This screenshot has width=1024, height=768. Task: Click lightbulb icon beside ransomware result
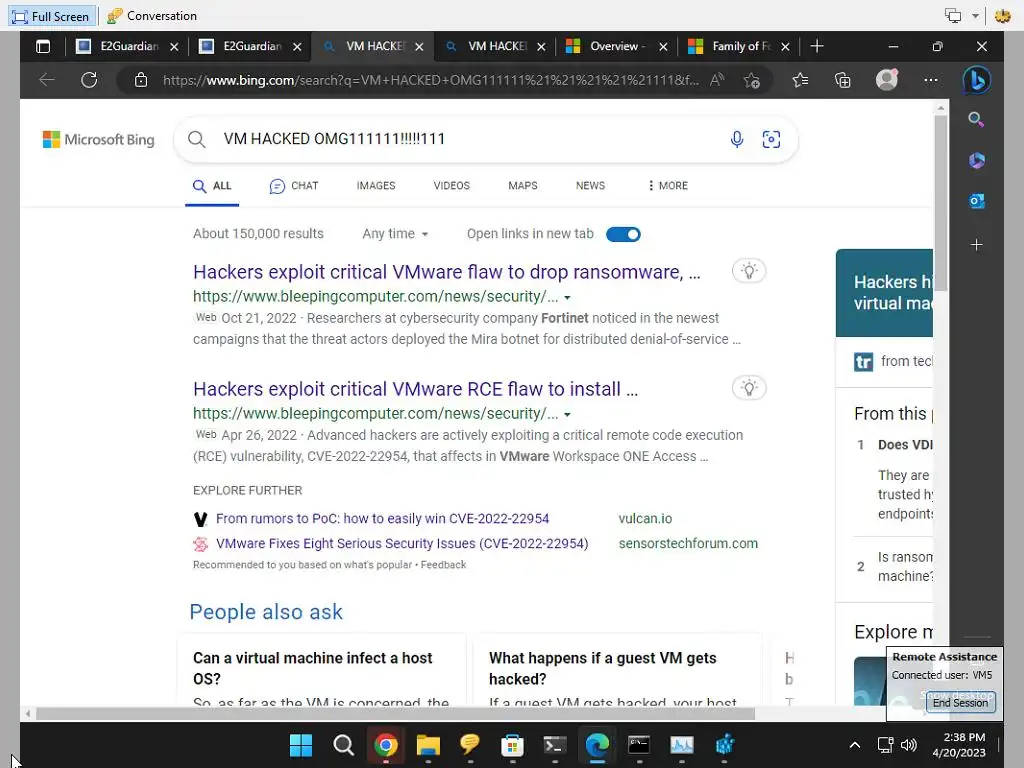748,271
